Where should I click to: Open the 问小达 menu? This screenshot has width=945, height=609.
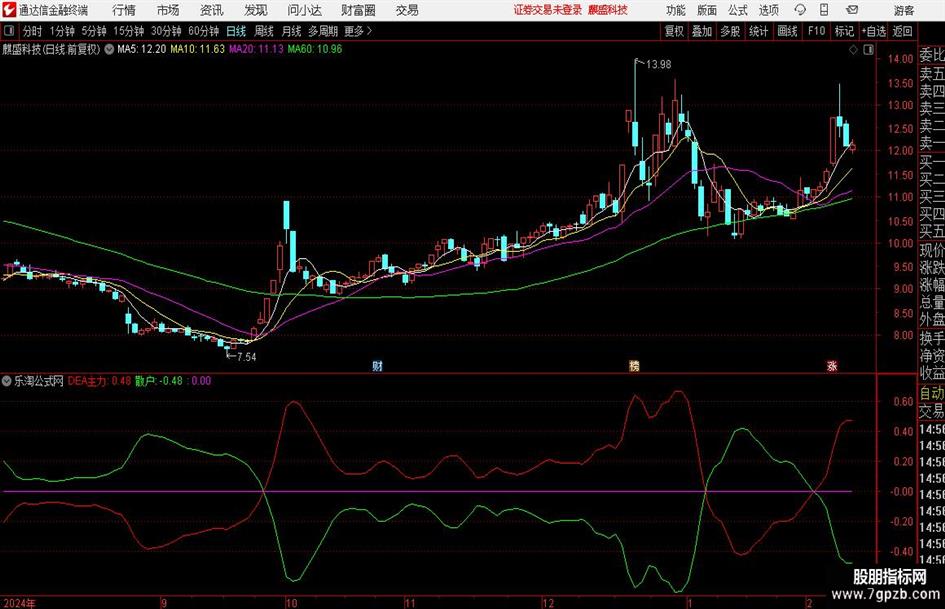304,10
